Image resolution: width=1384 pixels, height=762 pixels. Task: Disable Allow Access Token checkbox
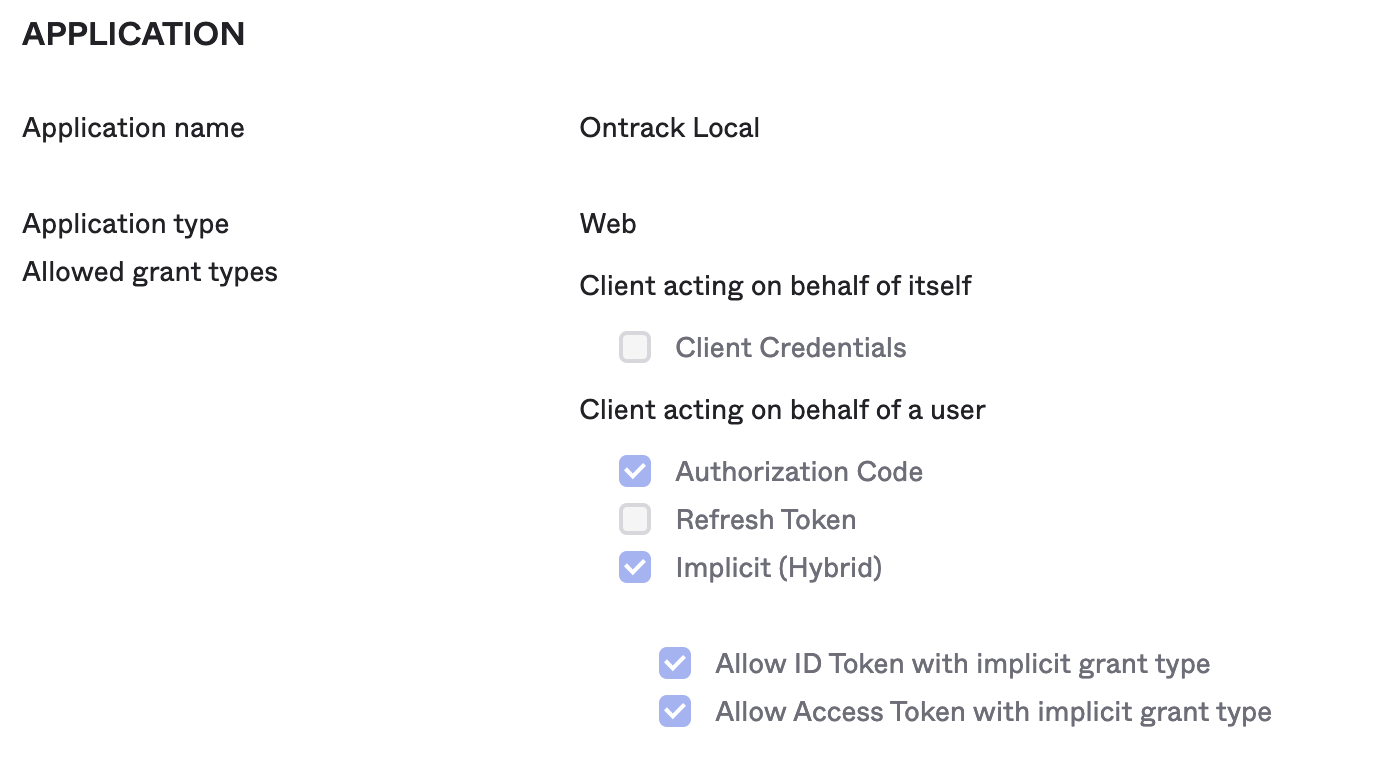tap(675, 712)
